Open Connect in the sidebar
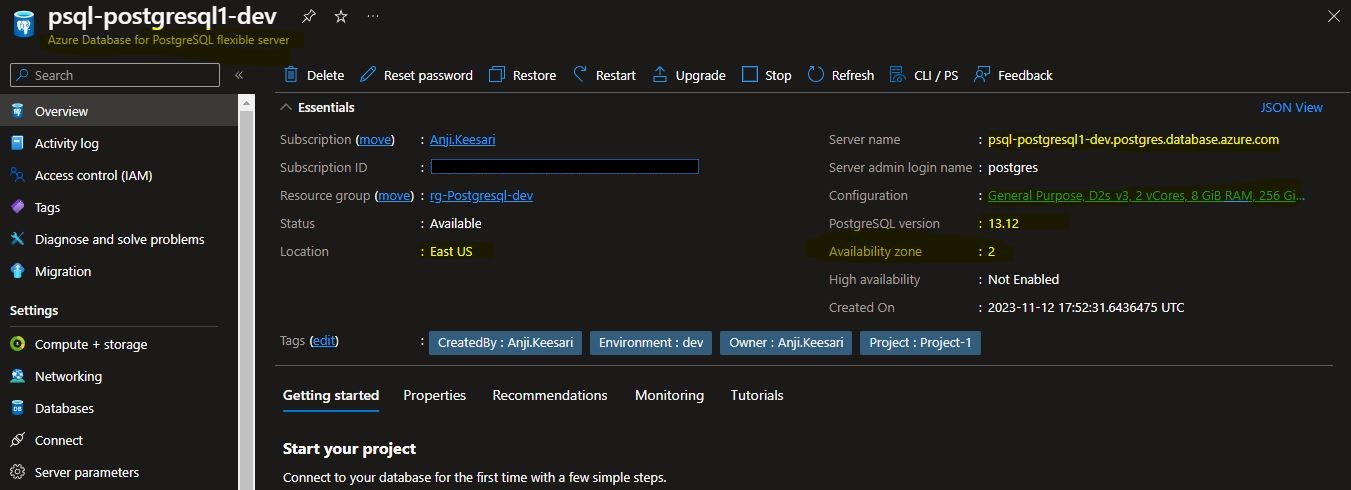The image size is (1351, 490). (59, 440)
